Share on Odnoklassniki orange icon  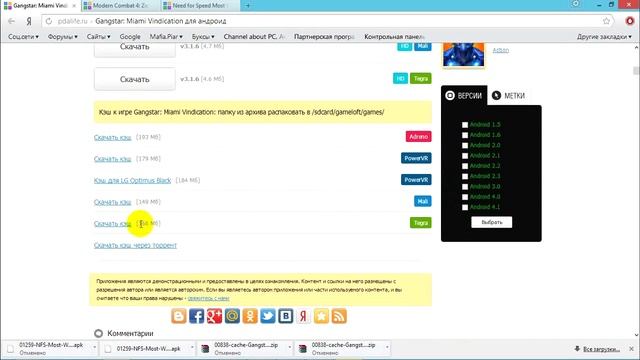250,316
